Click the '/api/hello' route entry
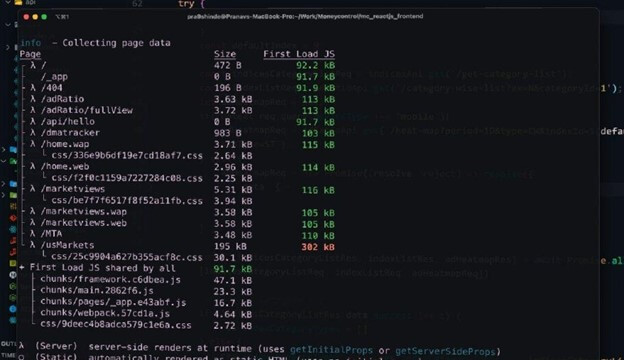The image size is (624, 360). [68, 121]
